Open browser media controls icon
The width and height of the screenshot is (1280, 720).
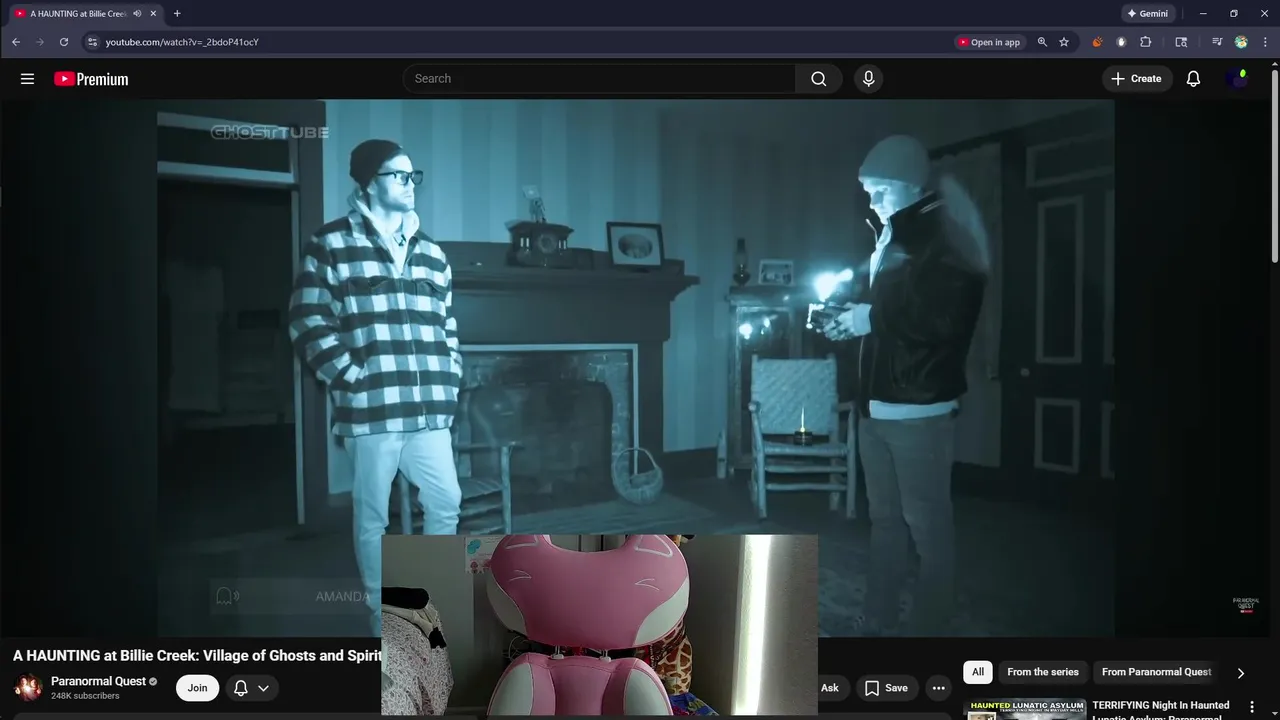coord(1217,42)
